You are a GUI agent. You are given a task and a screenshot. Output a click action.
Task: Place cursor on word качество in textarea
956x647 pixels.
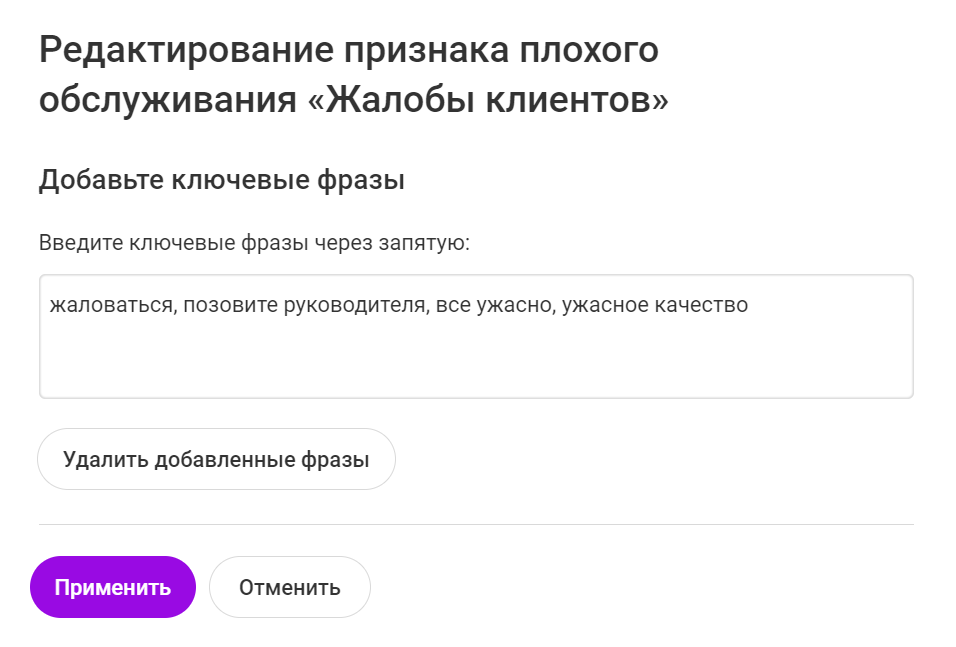click(701, 305)
